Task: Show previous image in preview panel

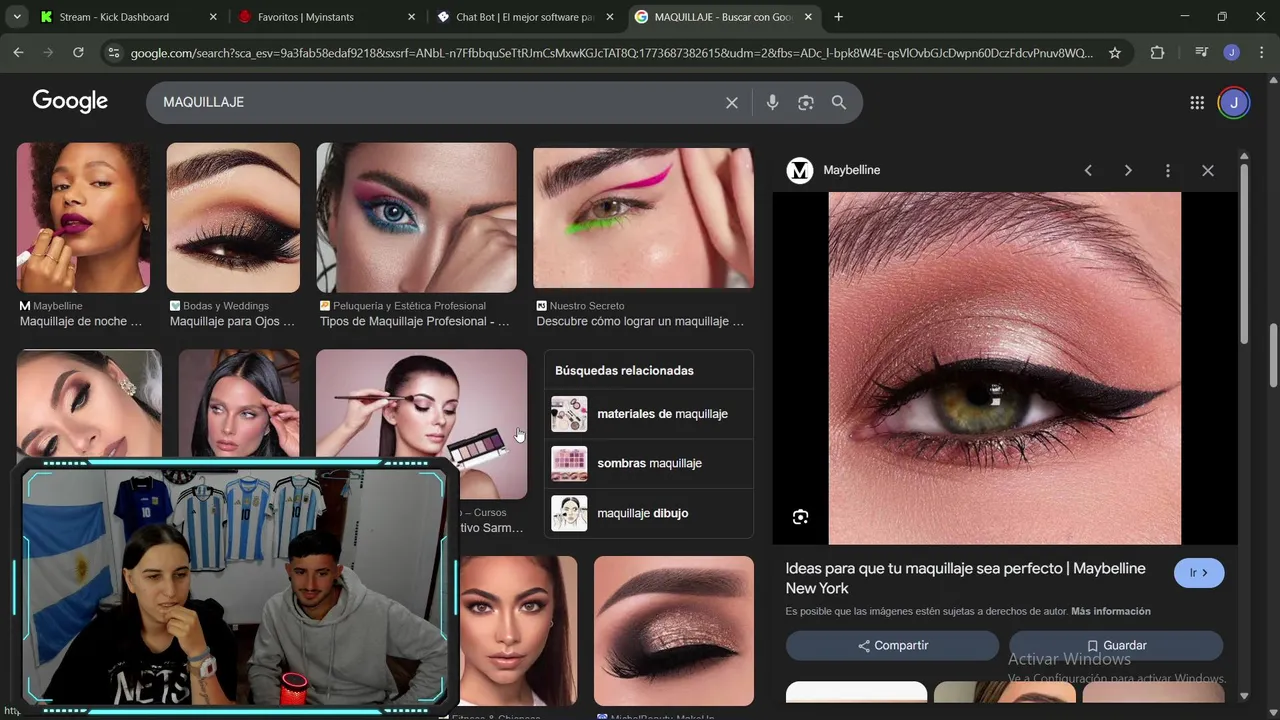Action: [x=1088, y=170]
